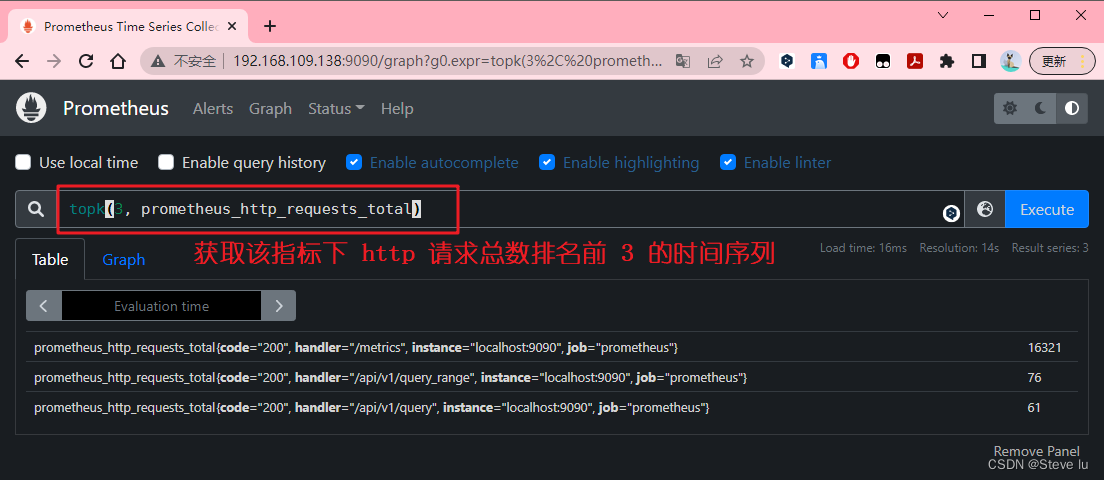The width and height of the screenshot is (1104, 480).
Task: Click the value 61
Action: tap(1034, 408)
